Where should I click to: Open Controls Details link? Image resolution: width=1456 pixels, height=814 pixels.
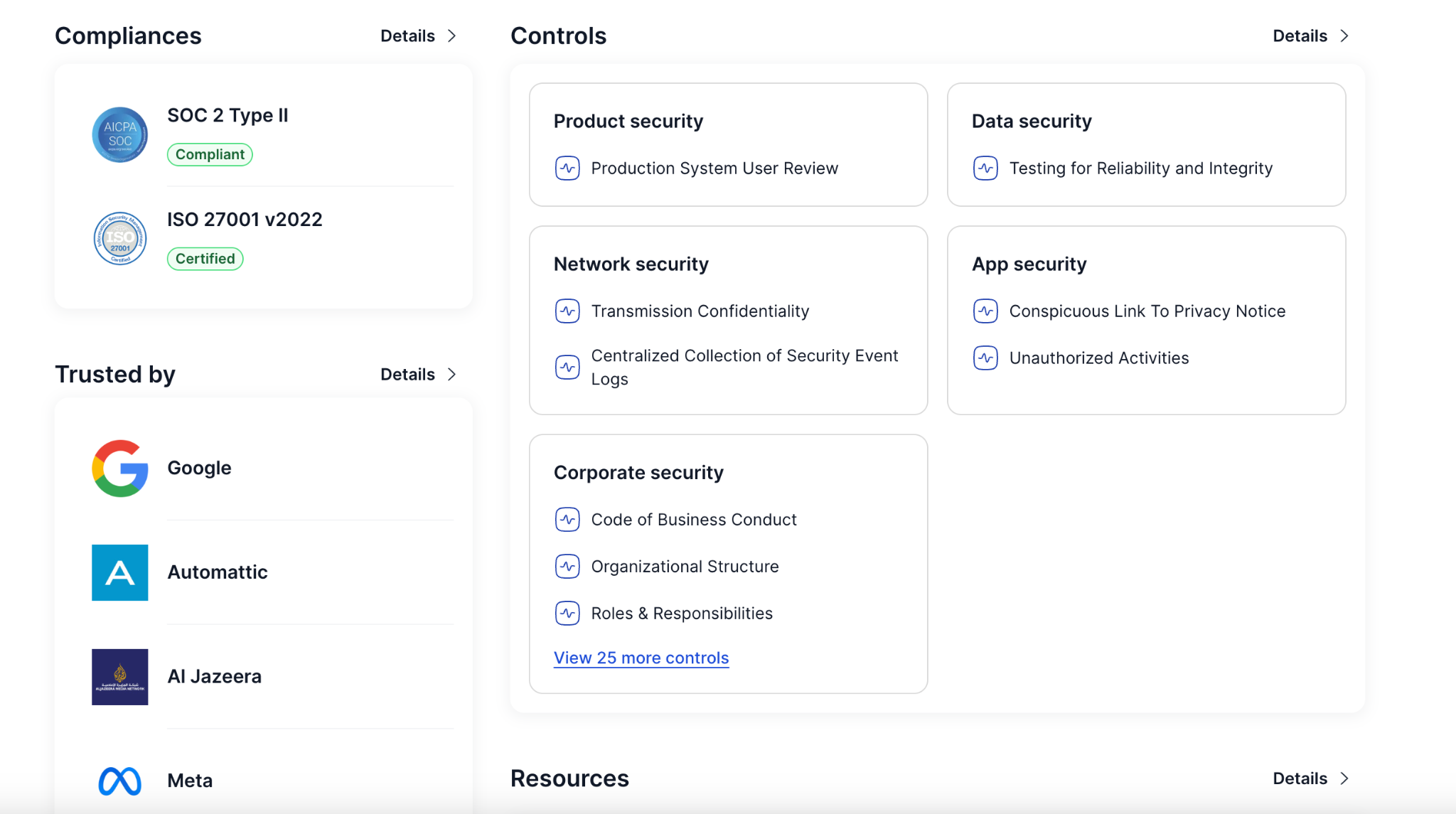tap(1300, 36)
